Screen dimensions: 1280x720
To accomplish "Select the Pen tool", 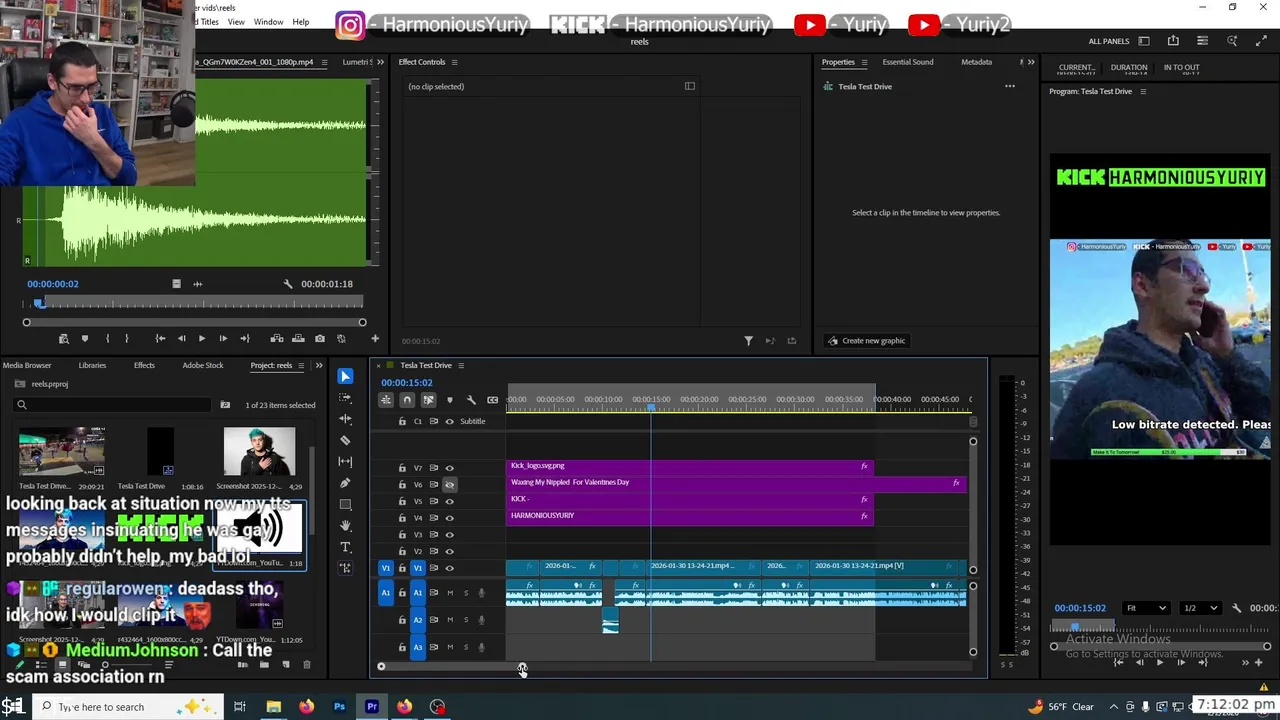I will tap(345, 483).
